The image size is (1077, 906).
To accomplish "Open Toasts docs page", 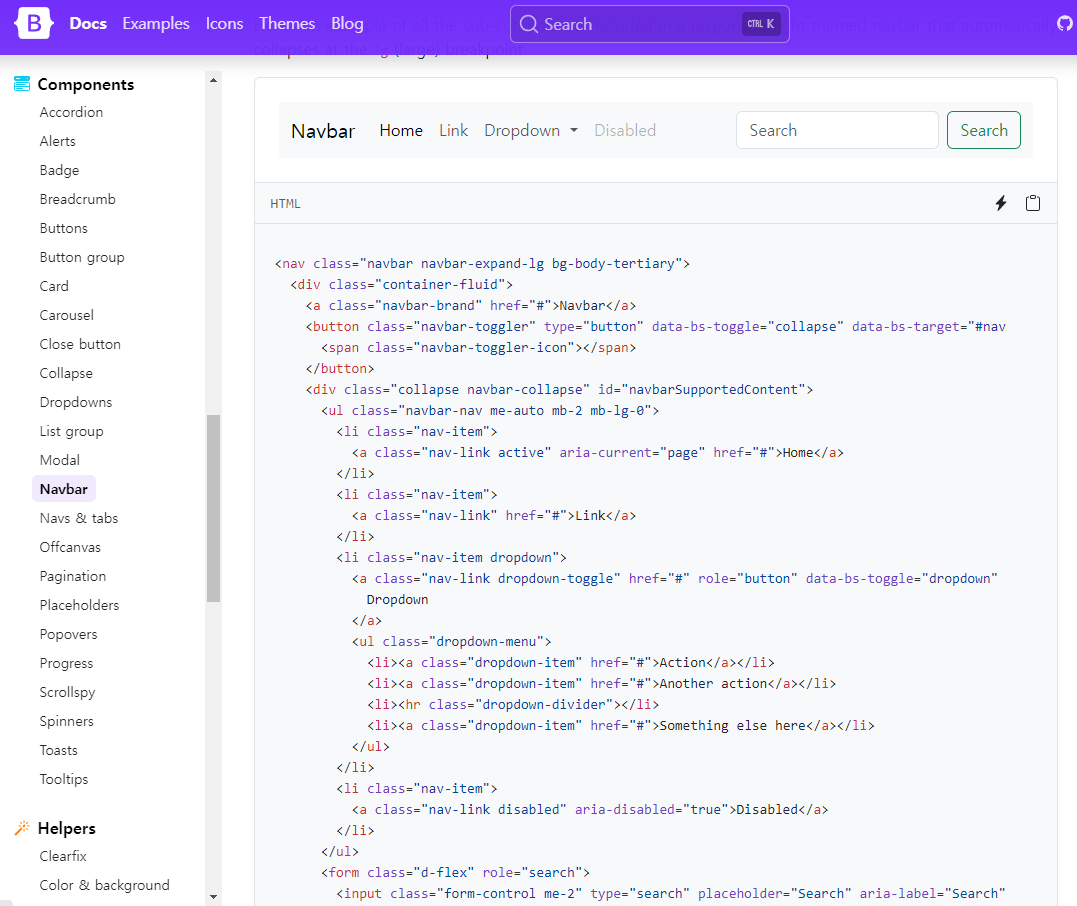I will click(58, 750).
